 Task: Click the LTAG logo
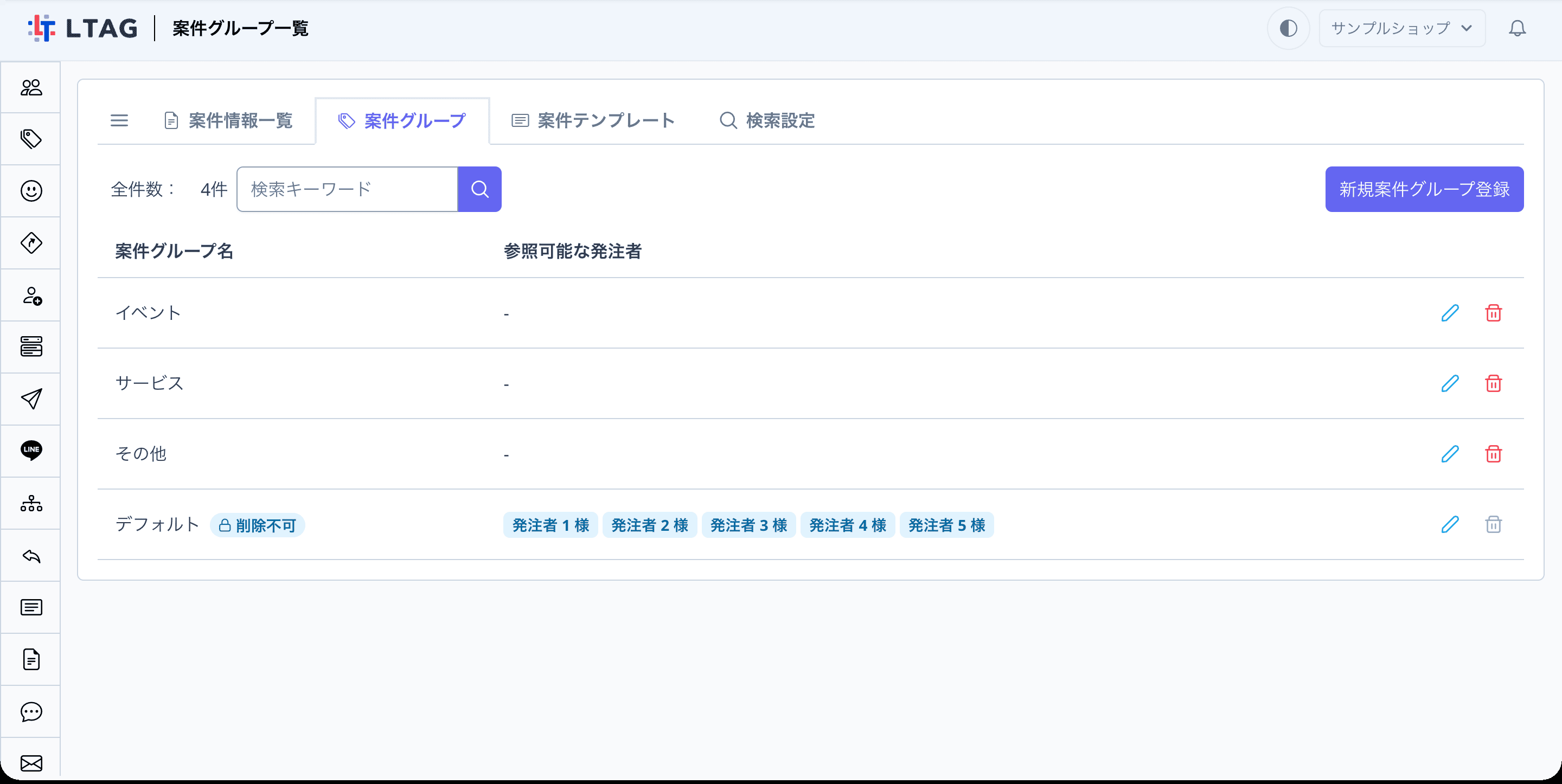tap(83, 29)
